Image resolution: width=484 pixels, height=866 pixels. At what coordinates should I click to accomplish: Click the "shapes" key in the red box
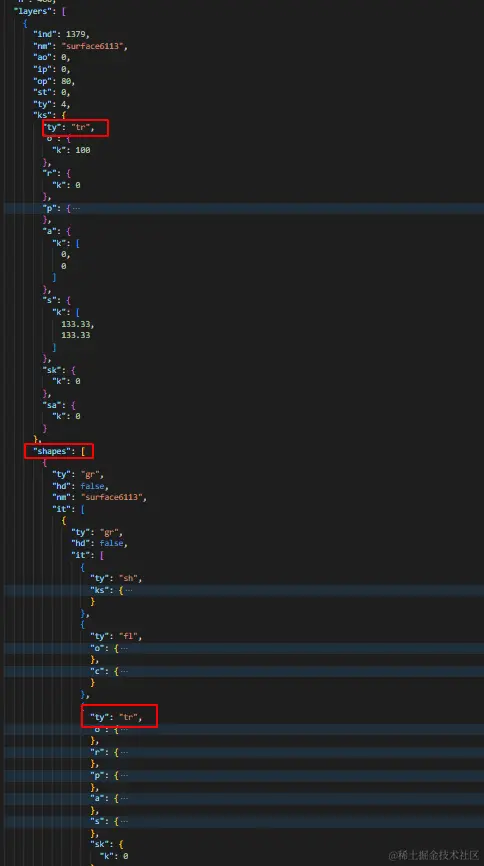(52, 451)
